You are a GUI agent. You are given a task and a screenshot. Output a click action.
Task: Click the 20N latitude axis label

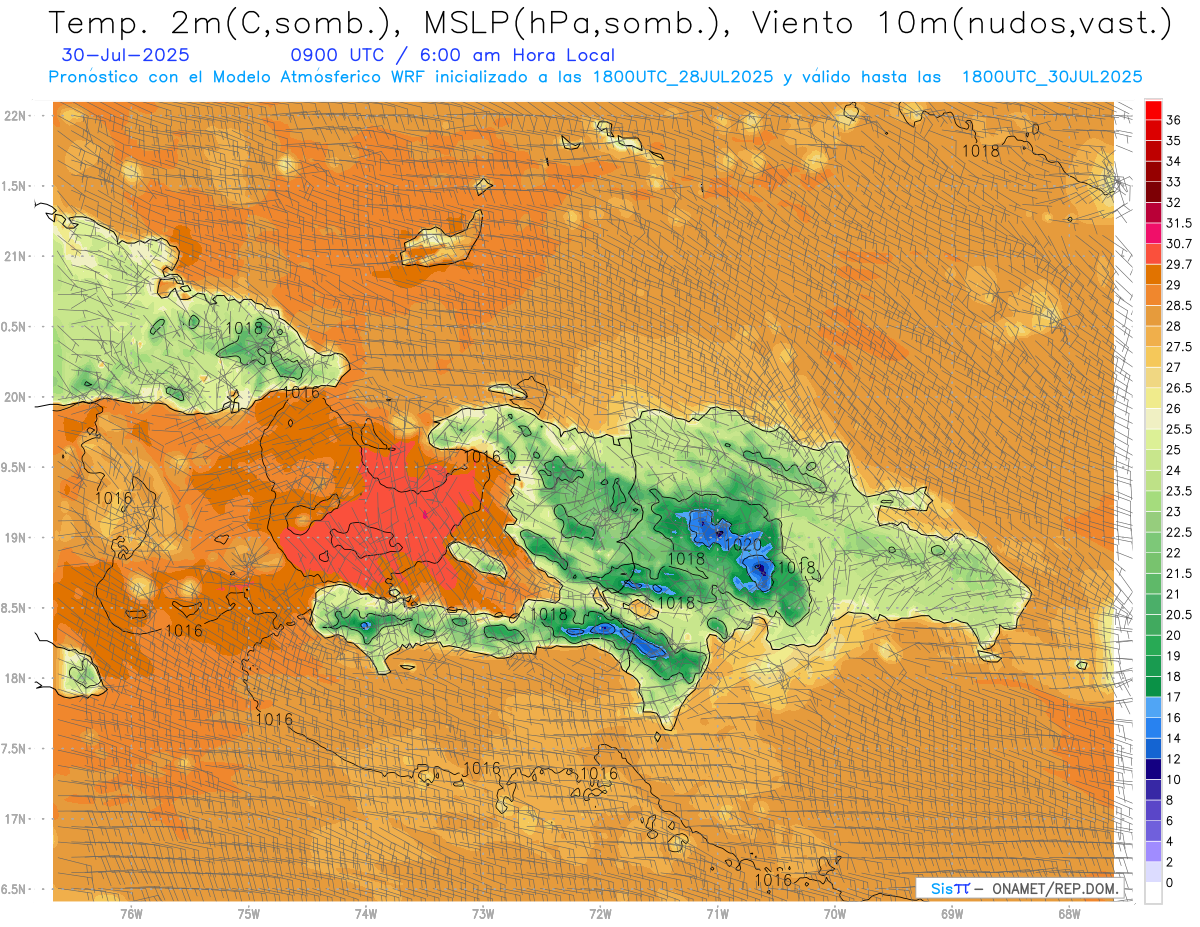[17, 397]
